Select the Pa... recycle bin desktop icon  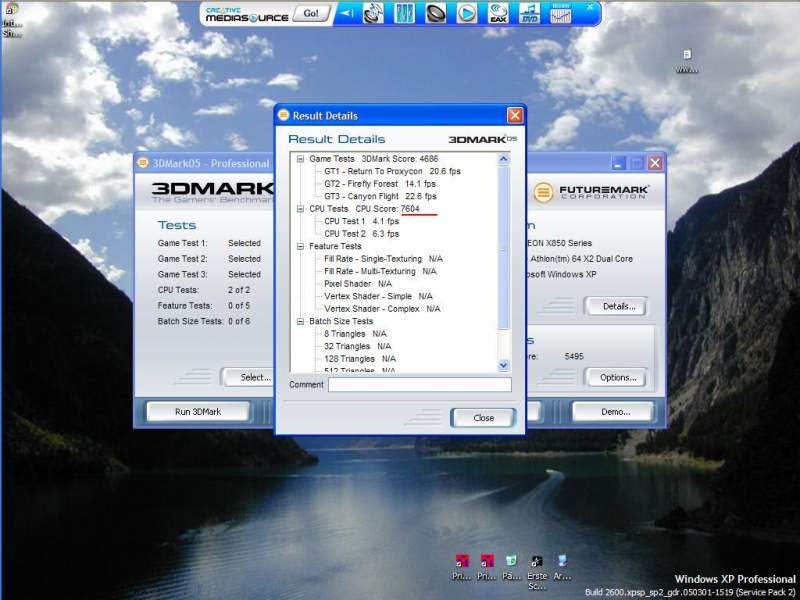[x=511, y=568]
